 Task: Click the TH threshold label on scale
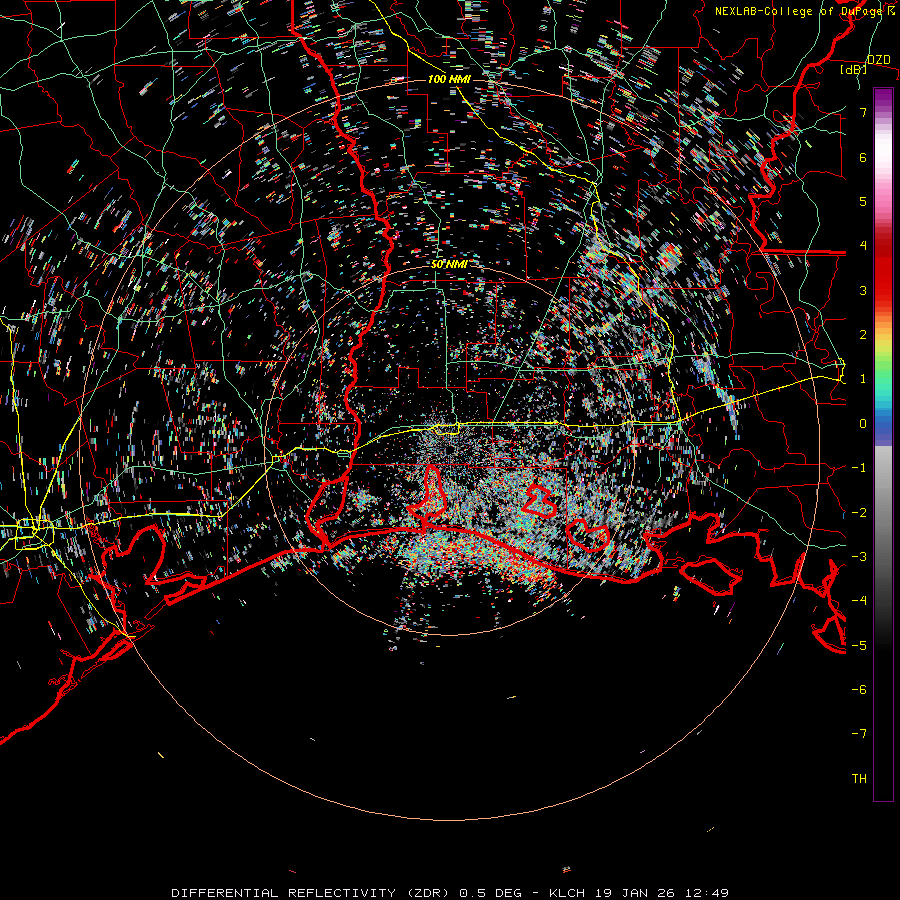(859, 779)
